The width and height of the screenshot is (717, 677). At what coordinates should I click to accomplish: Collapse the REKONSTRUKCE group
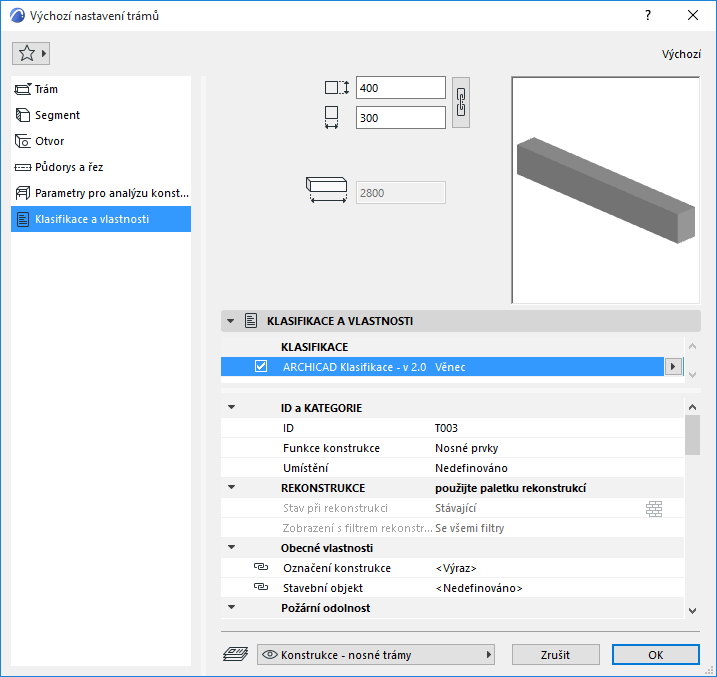pos(232,487)
